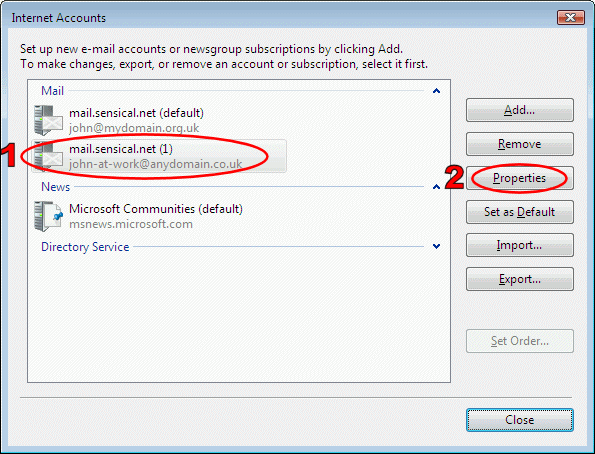Click Set as Default button
Viewport: 595px width, 454px height.
[x=519, y=212]
